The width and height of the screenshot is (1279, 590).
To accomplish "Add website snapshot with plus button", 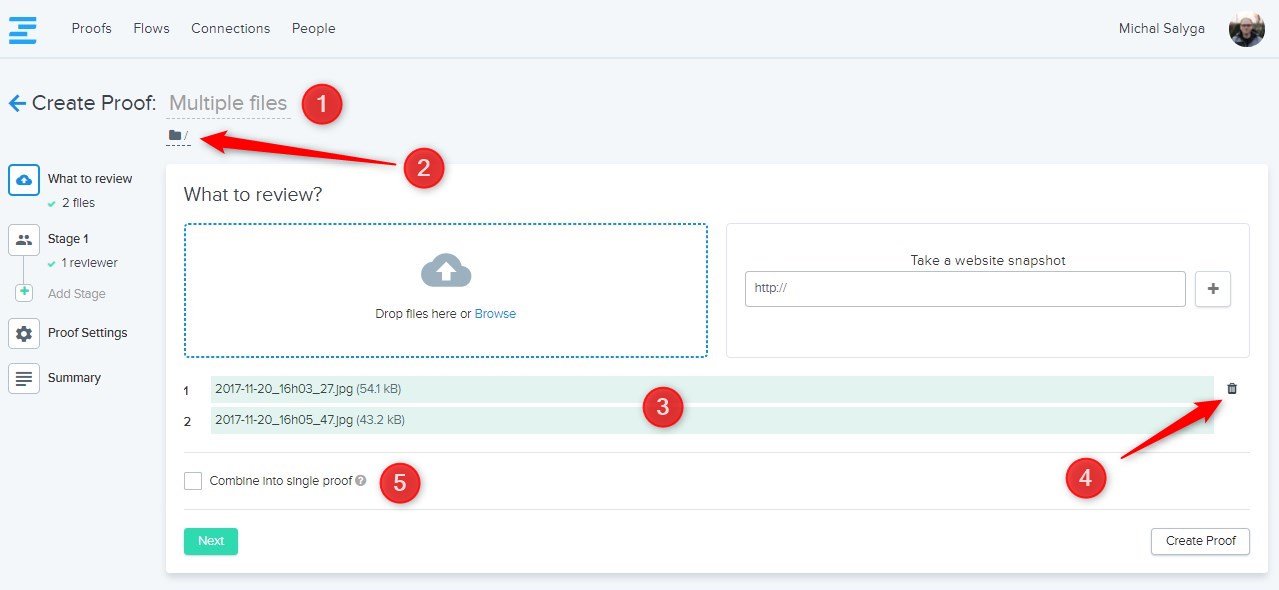I will [1213, 288].
